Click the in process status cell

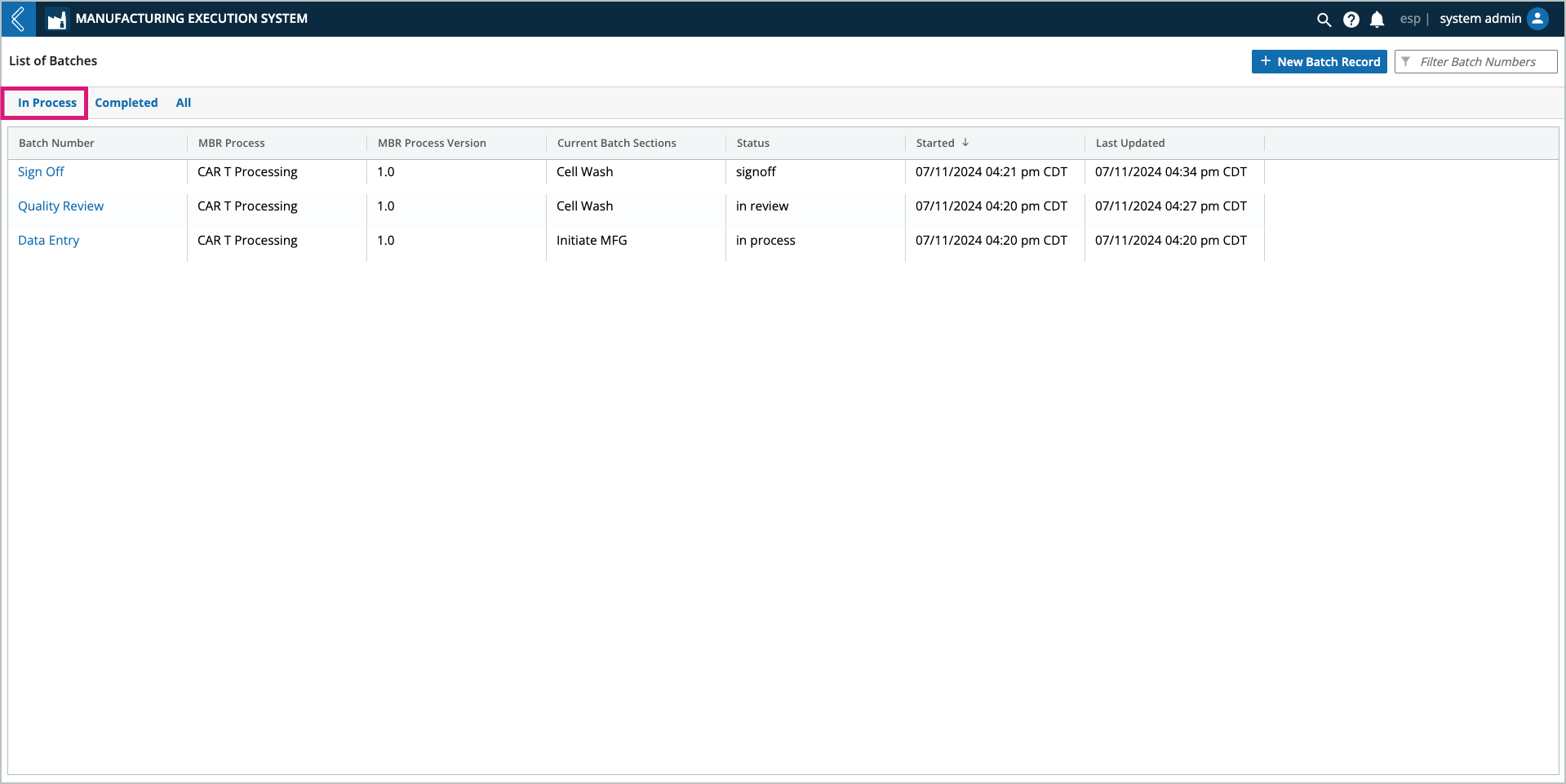pyautogui.click(x=765, y=241)
